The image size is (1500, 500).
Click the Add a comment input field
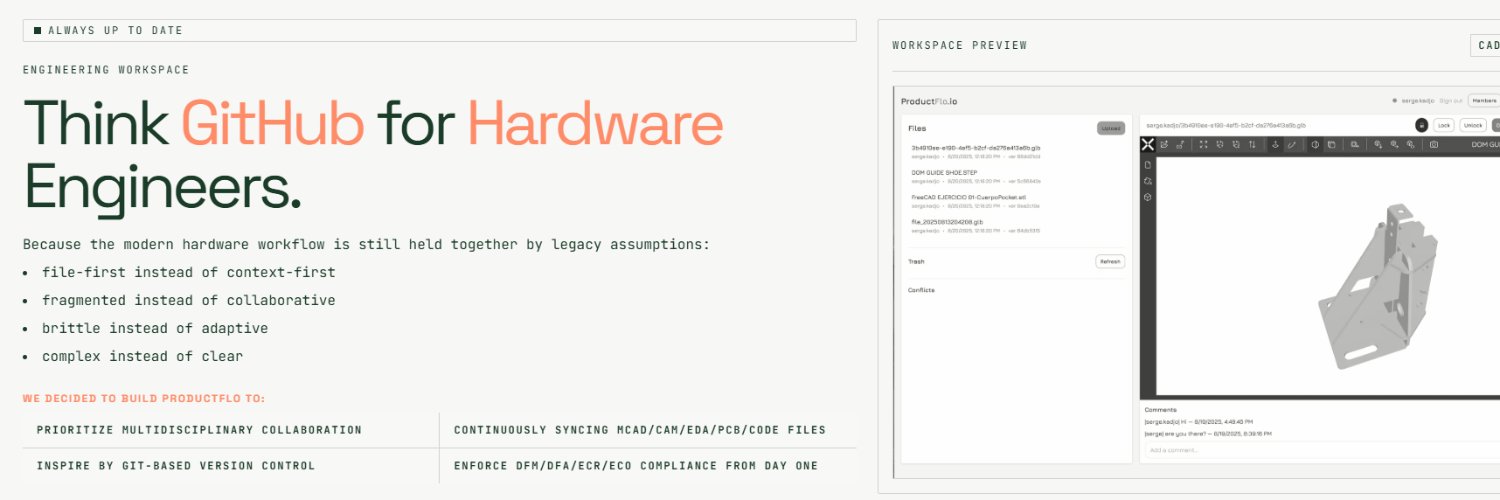1320,450
